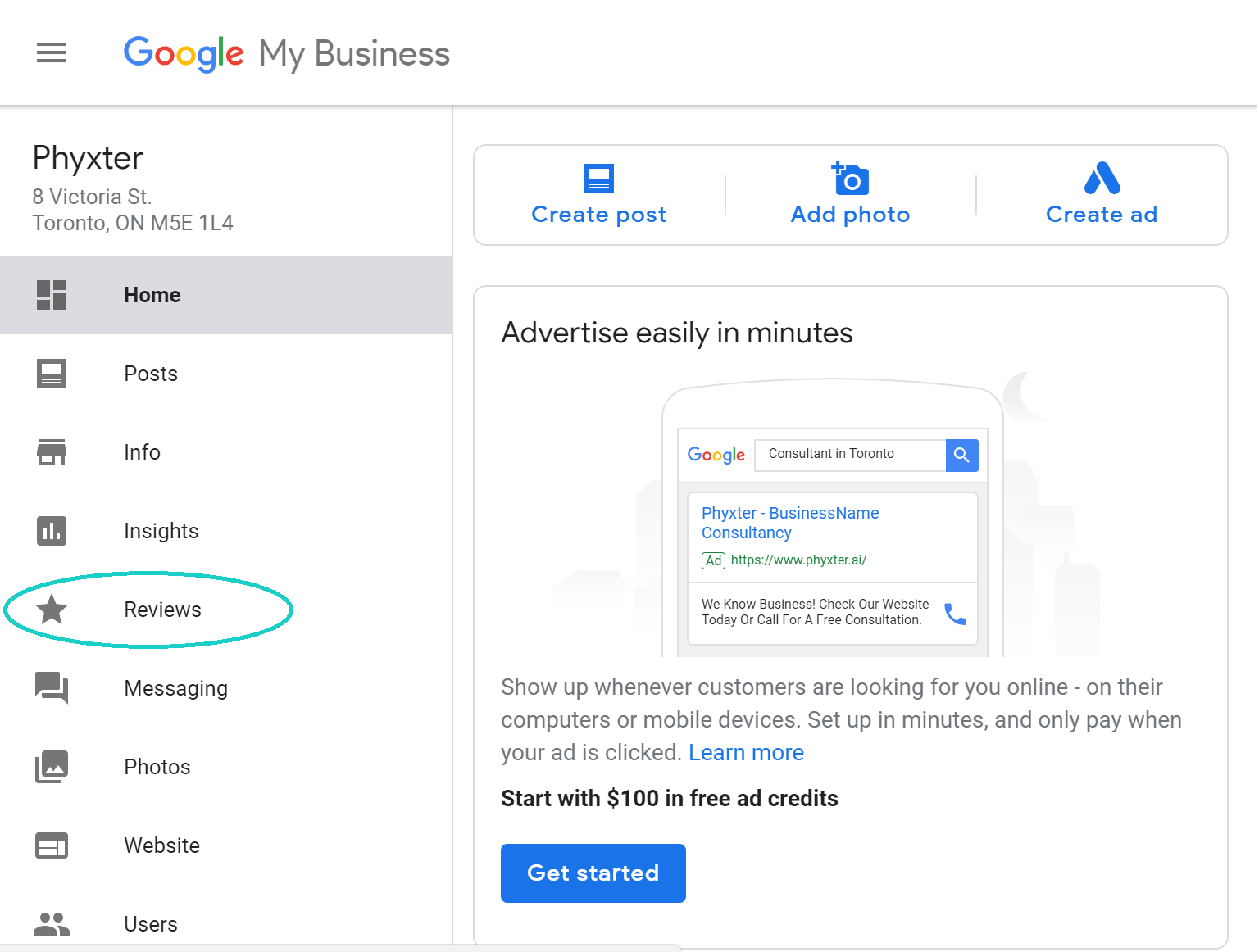Click the Toronto, ON M5E 1L4 text
1259x952 pixels.
[133, 223]
